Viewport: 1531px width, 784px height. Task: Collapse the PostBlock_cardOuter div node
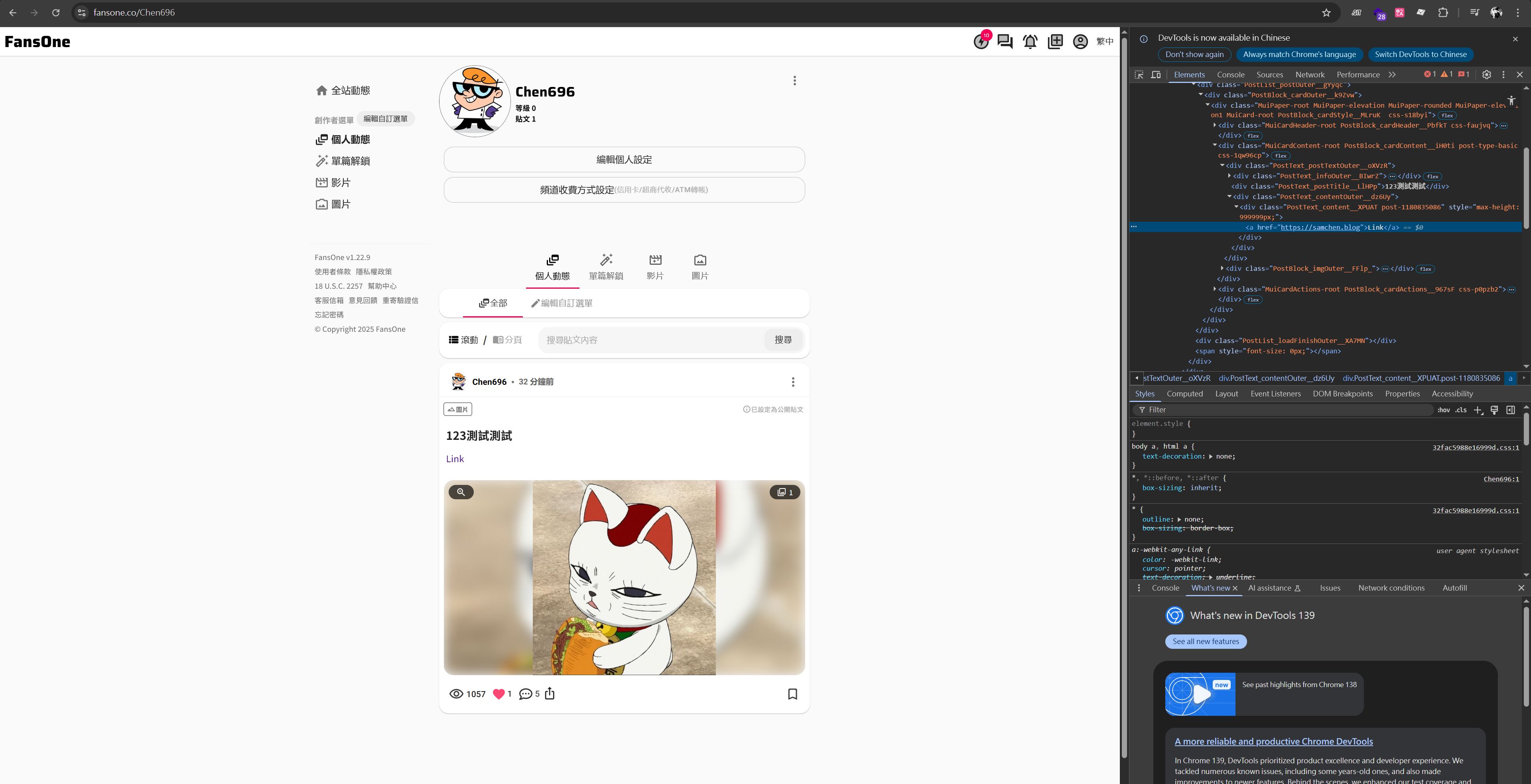click(x=1200, y=95)
